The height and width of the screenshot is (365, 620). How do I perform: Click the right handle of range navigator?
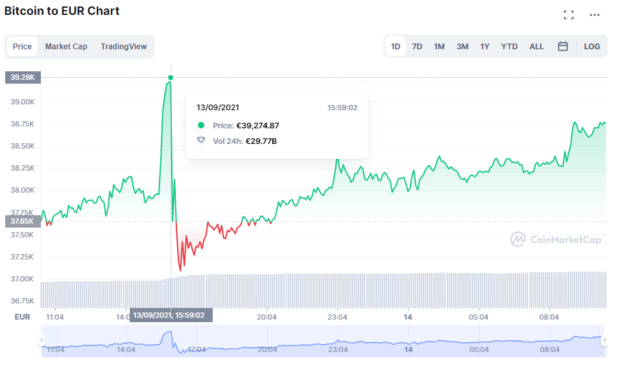[x=604, y=340]
